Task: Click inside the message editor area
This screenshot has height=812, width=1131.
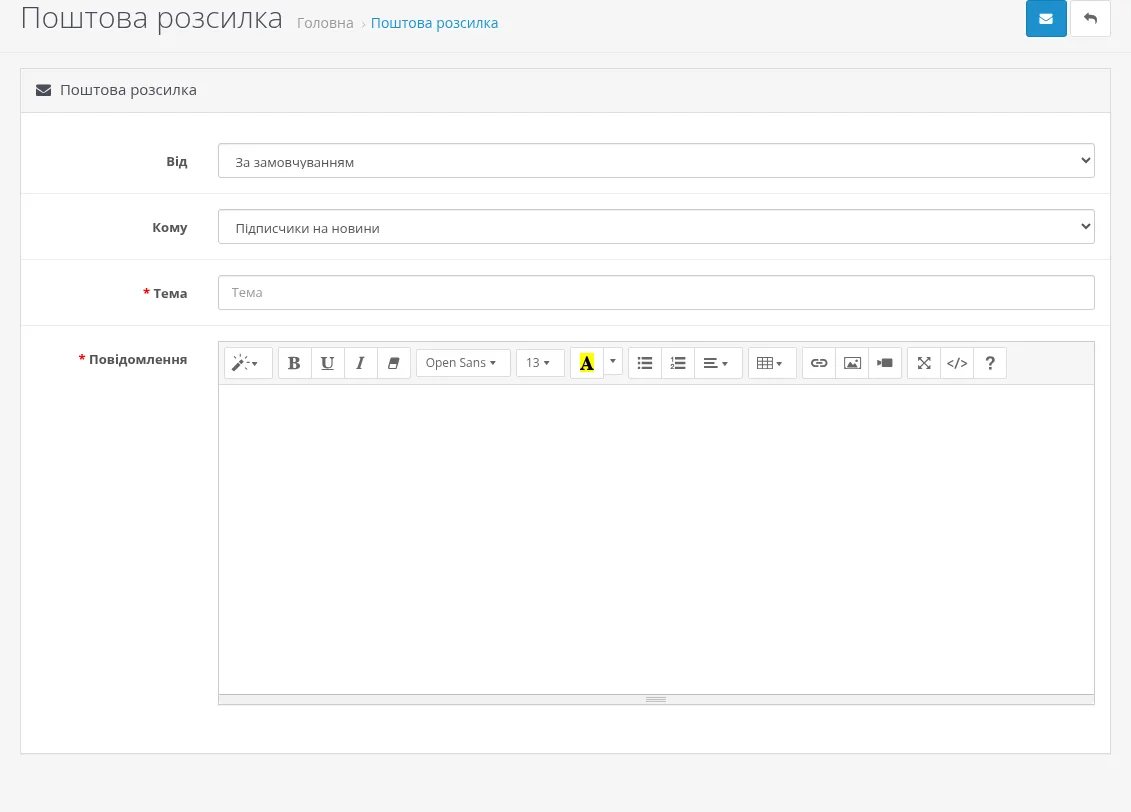Action: [x=656, y=539]
